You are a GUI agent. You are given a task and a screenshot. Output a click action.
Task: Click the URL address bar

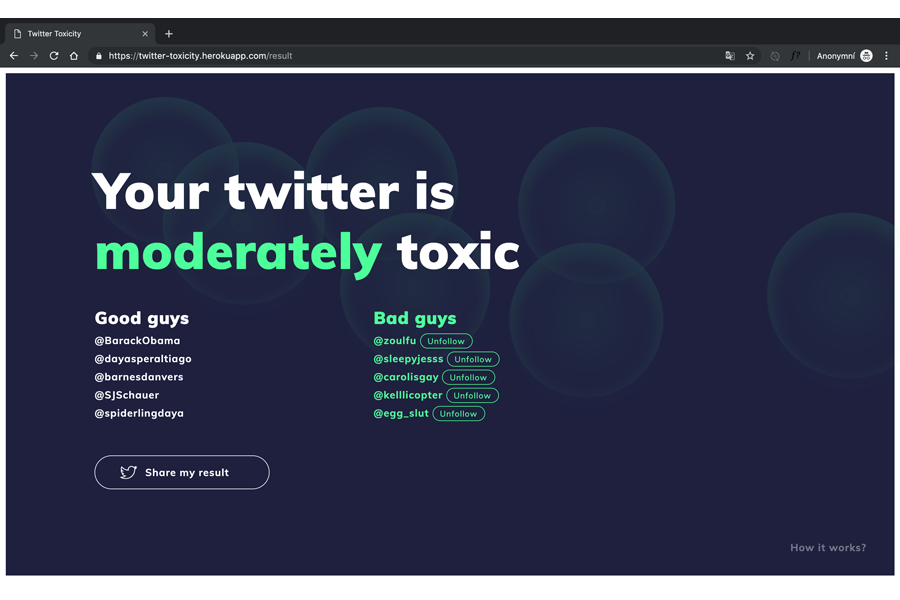tap(400, 56)
